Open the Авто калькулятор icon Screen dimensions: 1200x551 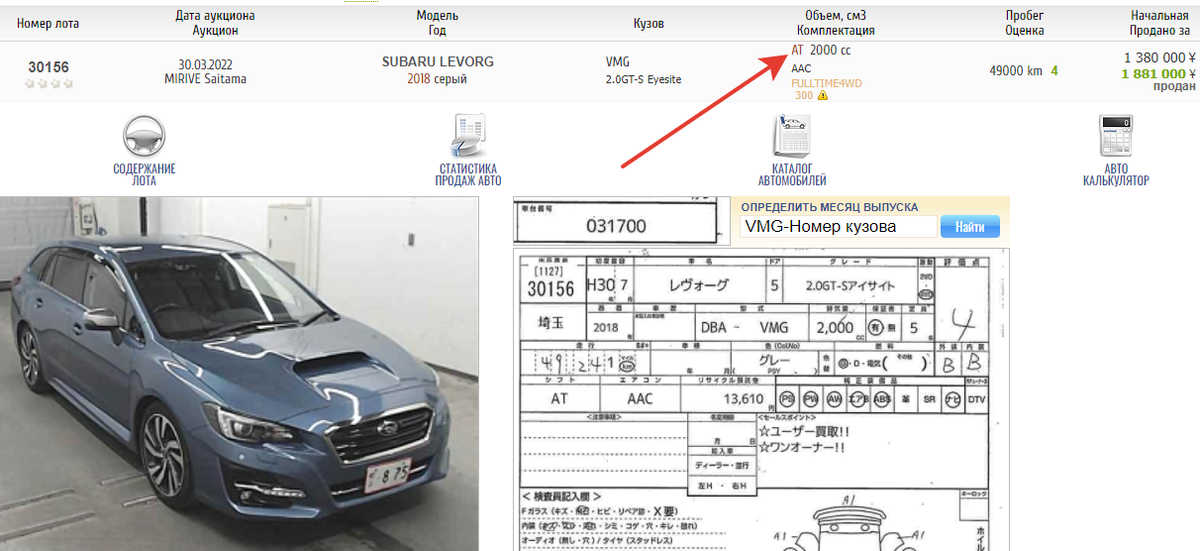(1115, 136)
